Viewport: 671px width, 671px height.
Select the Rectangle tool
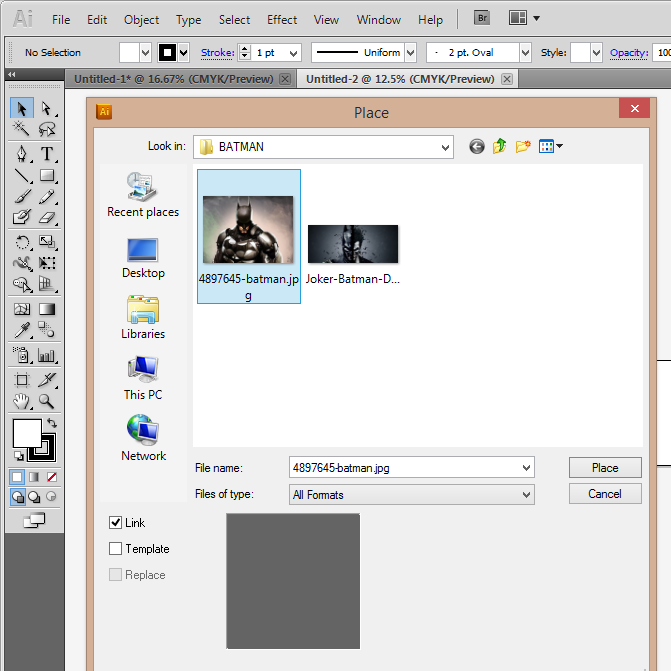[47, 175]
